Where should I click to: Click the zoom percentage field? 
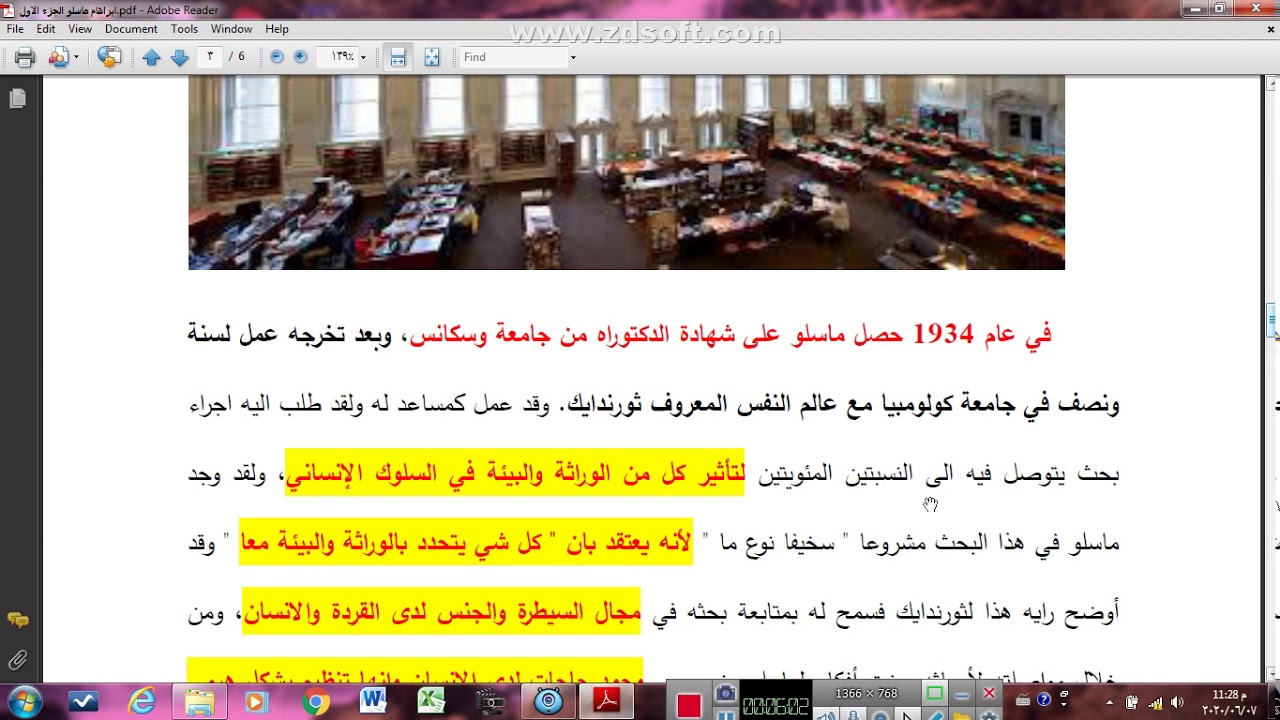pyautogui.click(x=338, y=57)
